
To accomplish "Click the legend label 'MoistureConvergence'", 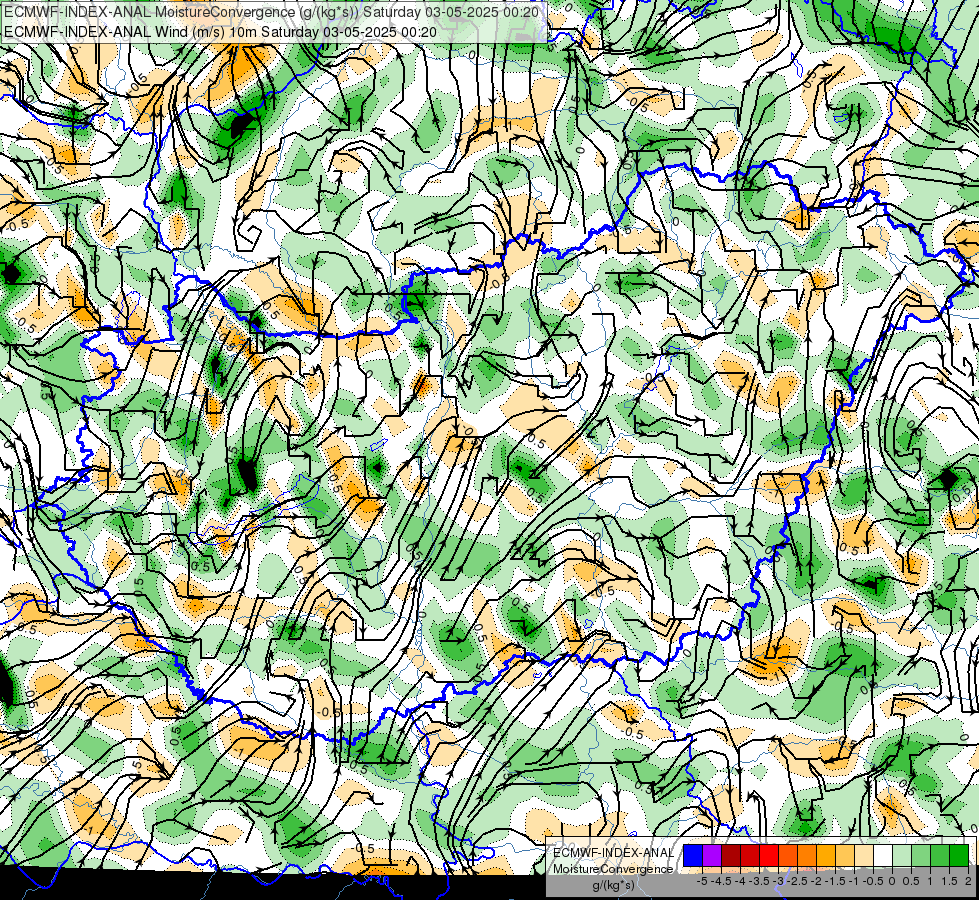I will point(613,869).
